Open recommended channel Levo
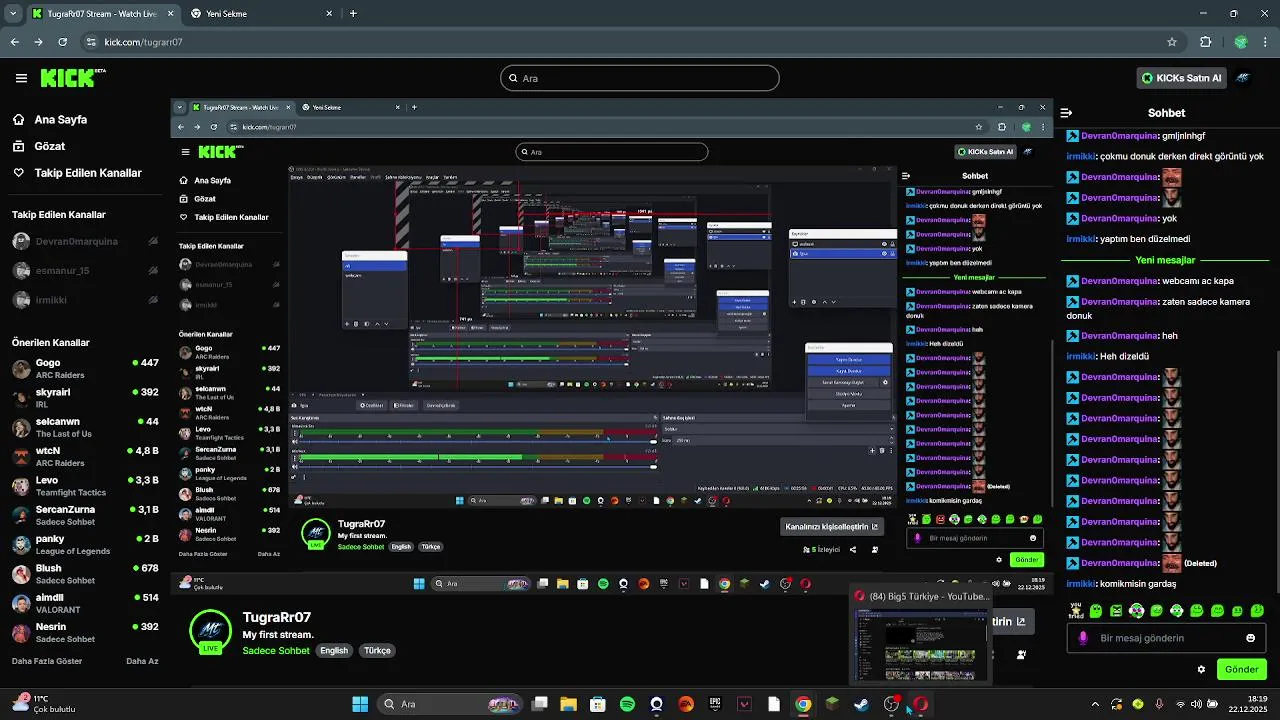Screen dimensions: 1280x720 click(x=85, y=486)
